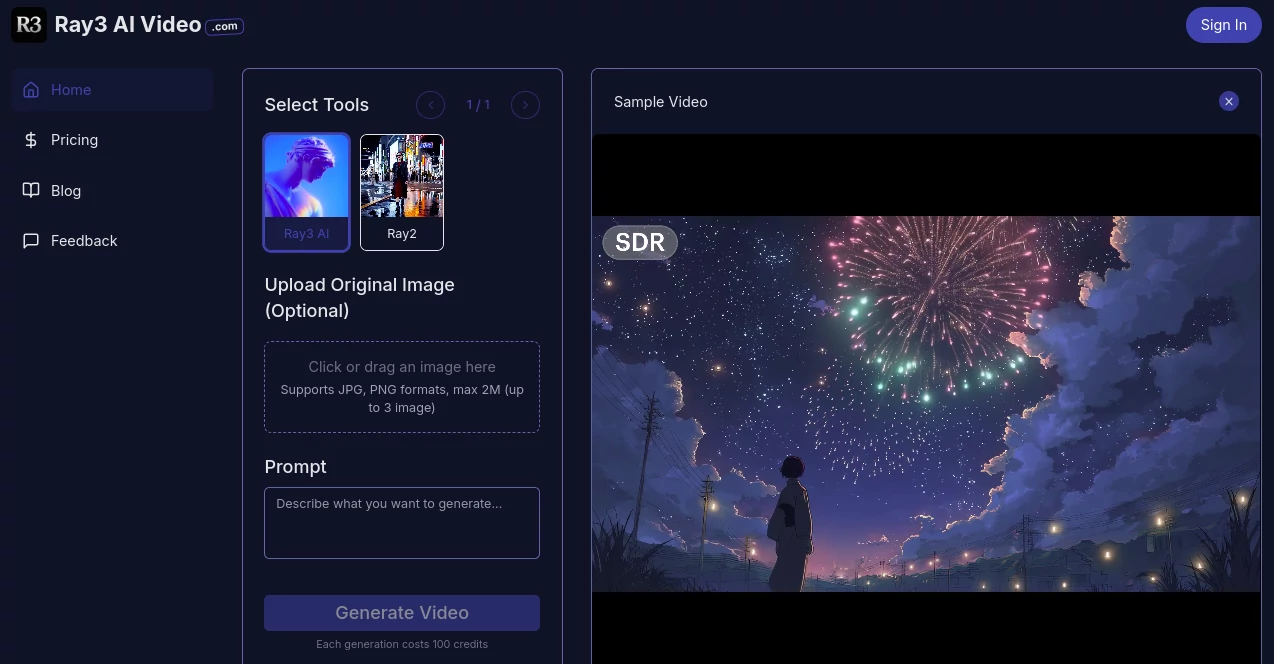Click the dollar sign icon beside Pricing

(x=30, y=140)
